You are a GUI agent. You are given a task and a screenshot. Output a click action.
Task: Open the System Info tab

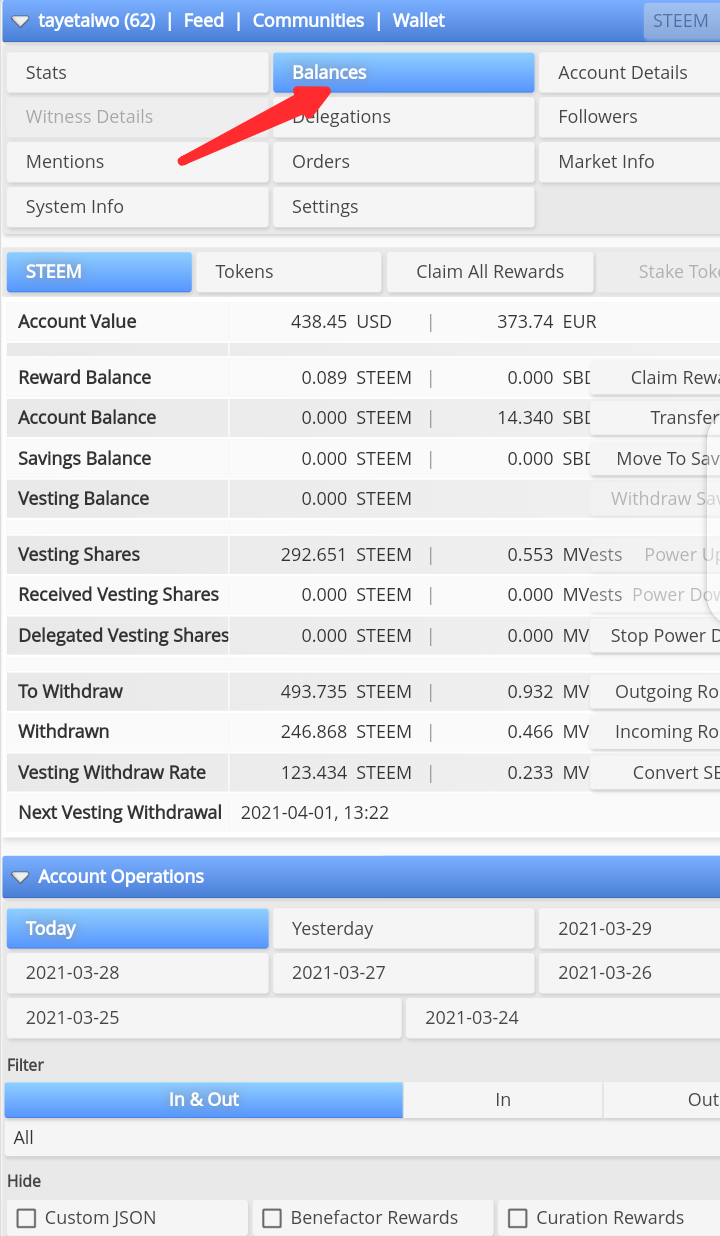click(x=137, y=207)
